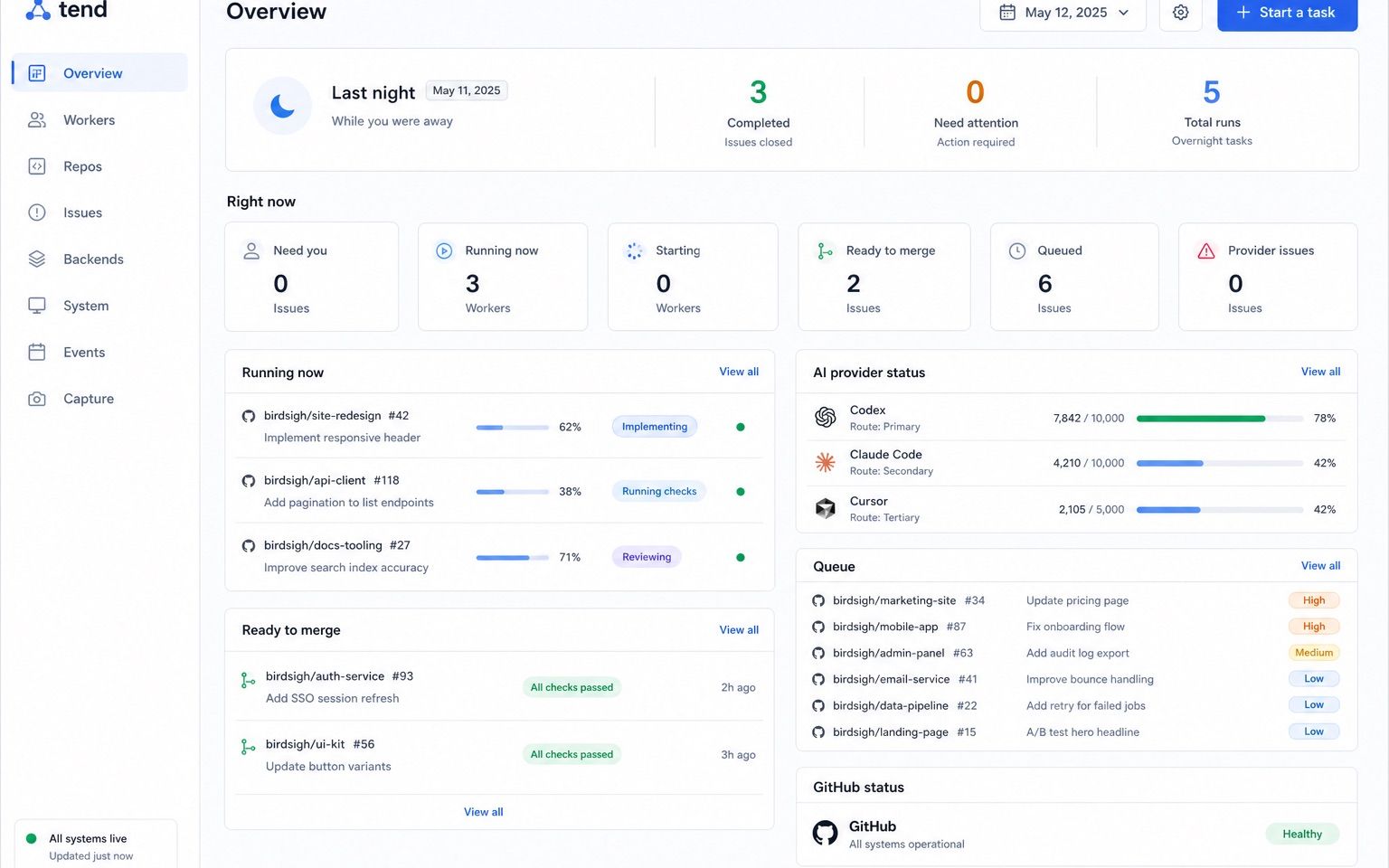
Task: Go to Workers in the sidebar
Action: tap(99, 119)
